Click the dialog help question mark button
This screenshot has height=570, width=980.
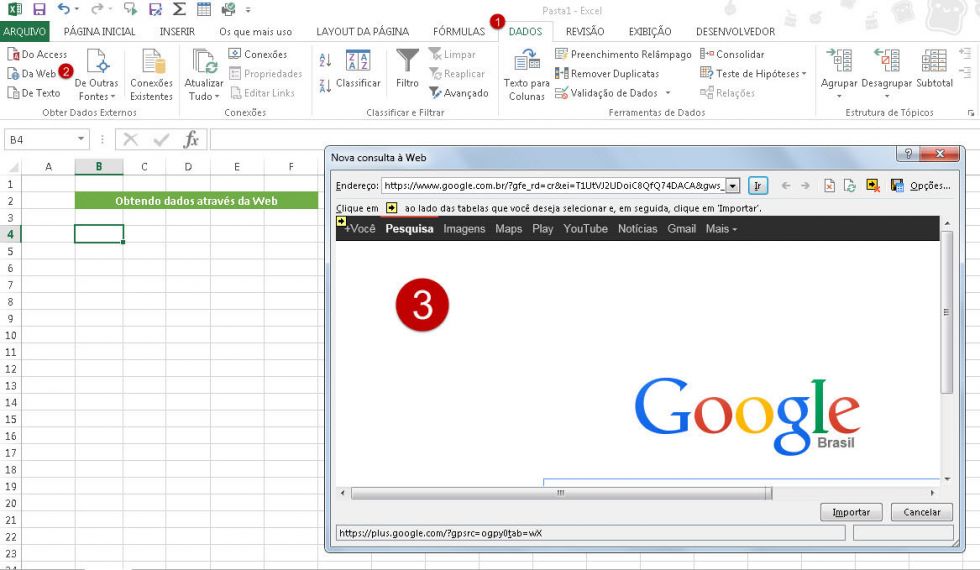coord(908,154)
